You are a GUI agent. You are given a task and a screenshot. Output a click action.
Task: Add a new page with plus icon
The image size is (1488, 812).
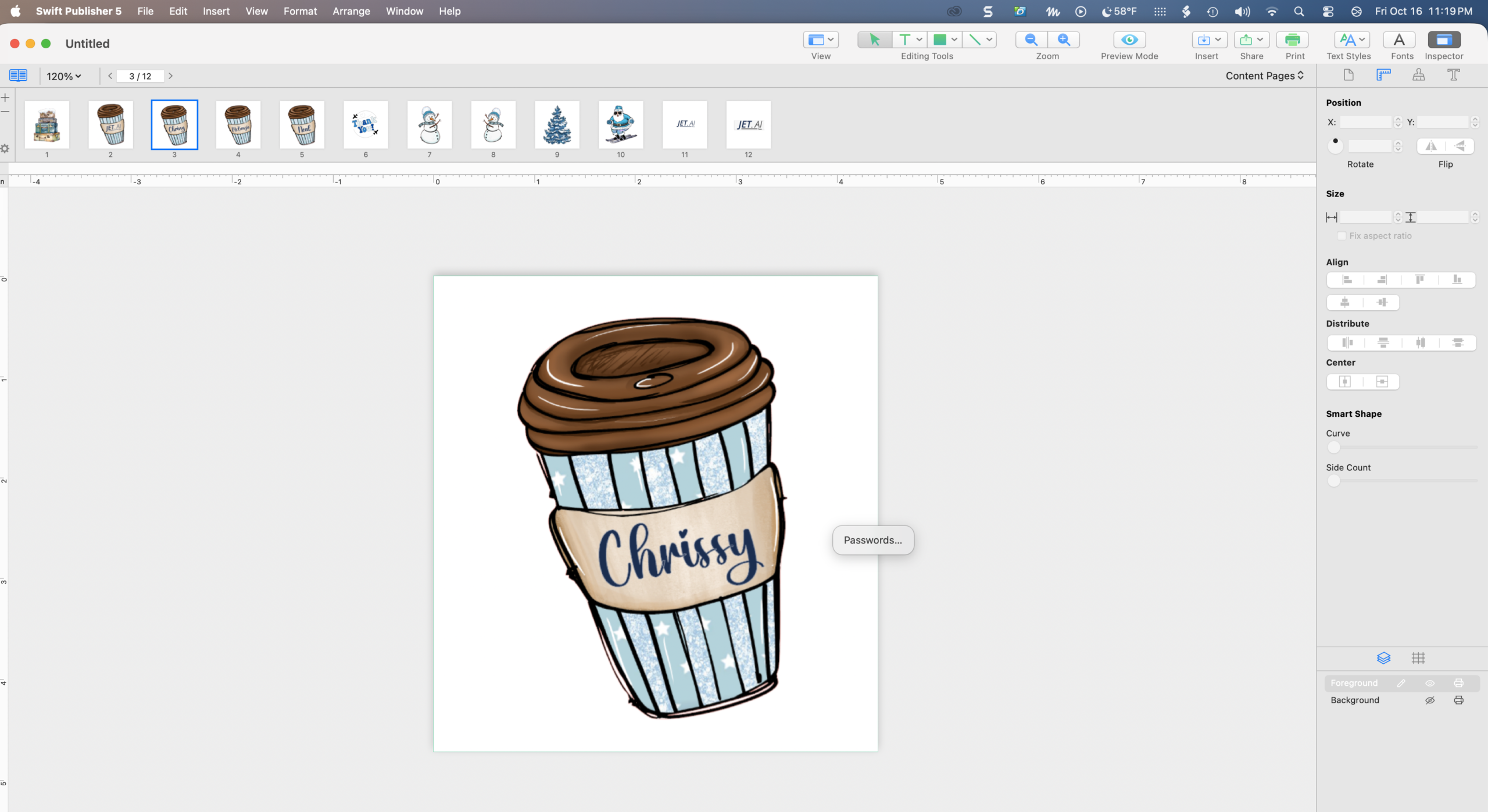(5, 98)
